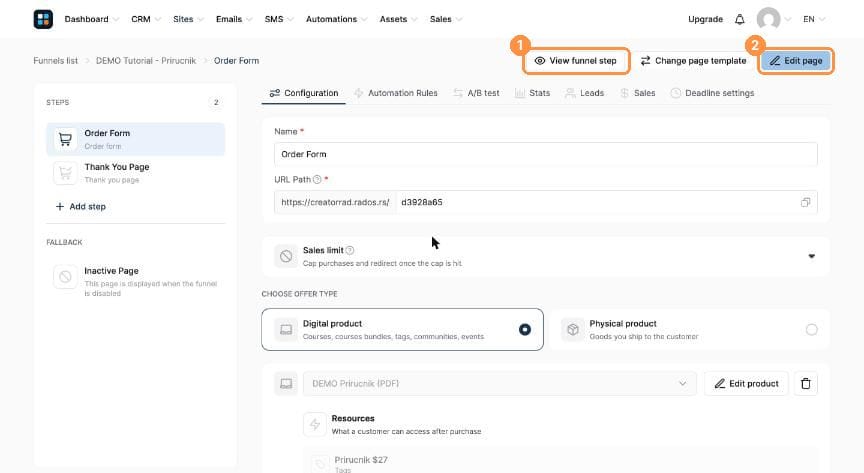Click the laptop icon beside the product dropdown
Viewport: 864px width, 473px height.
click(x=286, y=384)
